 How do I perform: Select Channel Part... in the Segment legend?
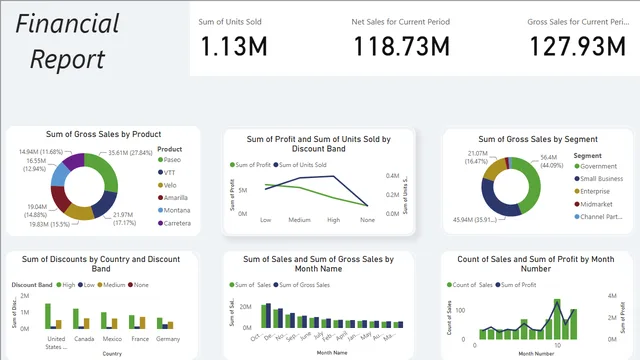pyautogui.click(x=598, y=217)
